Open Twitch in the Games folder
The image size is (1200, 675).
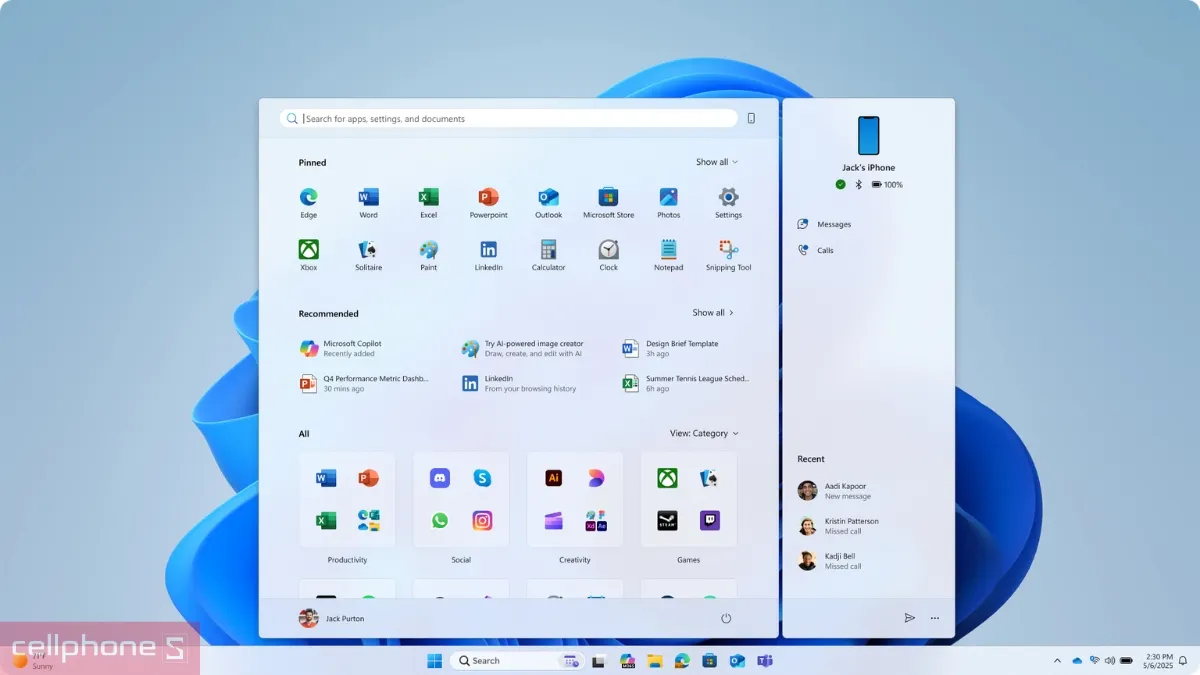point(710,520)
